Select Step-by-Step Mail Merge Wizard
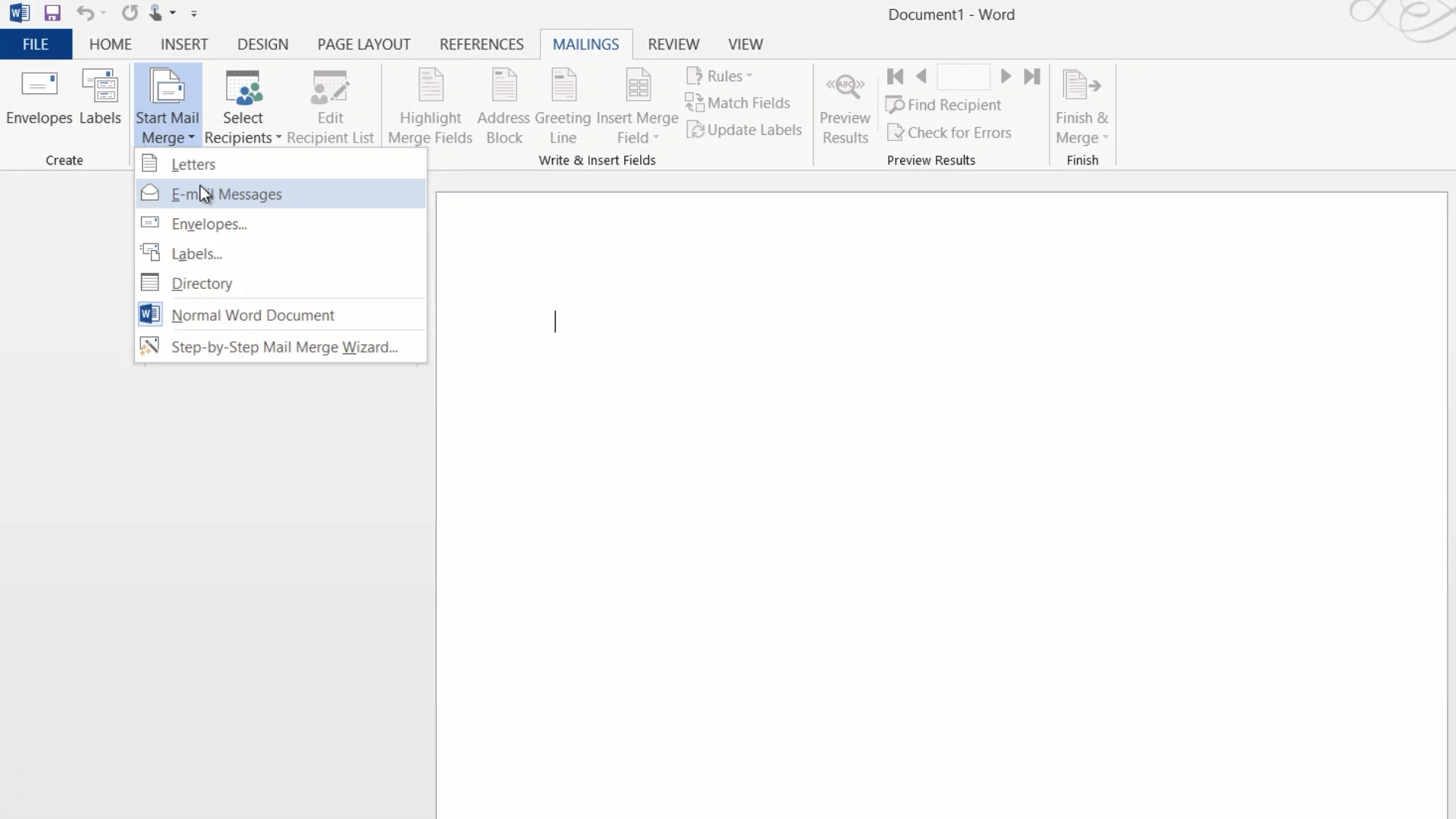The width and height of the screenshot is (1456, 819). point(284,347)
